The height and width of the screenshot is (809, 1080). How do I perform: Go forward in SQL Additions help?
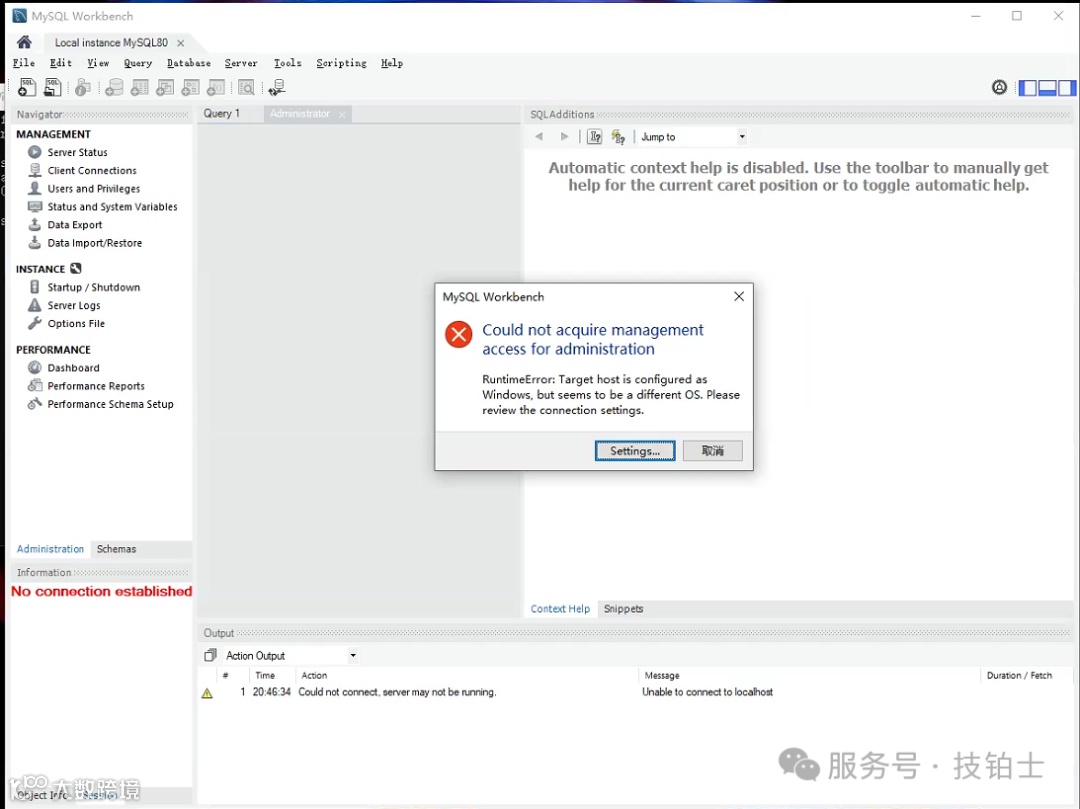565,136
